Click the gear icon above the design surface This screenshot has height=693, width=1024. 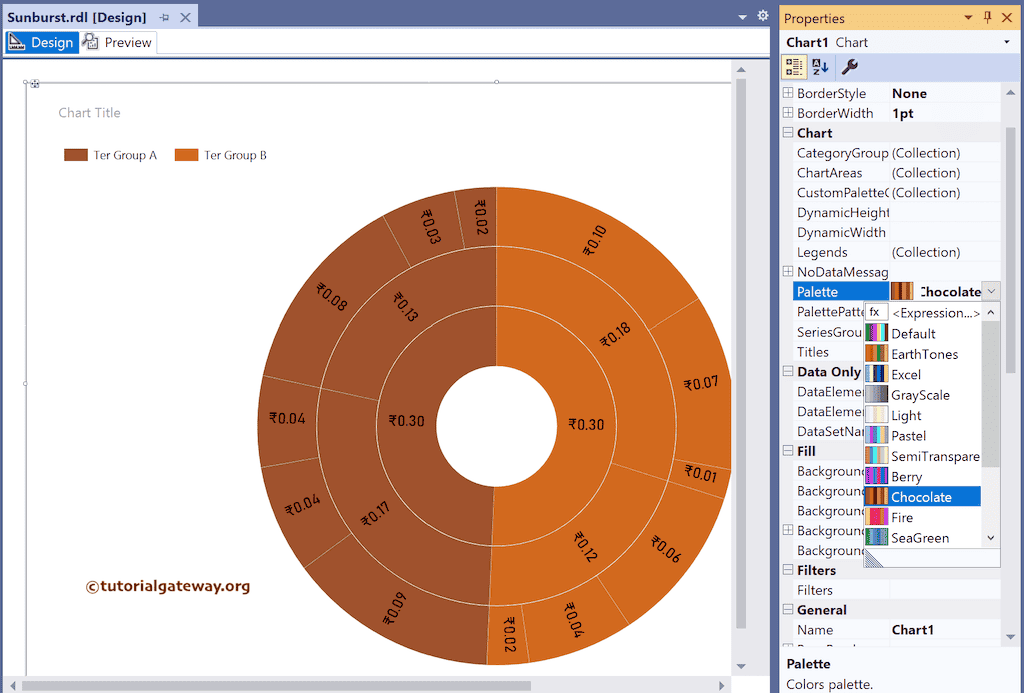coord(763,16)
